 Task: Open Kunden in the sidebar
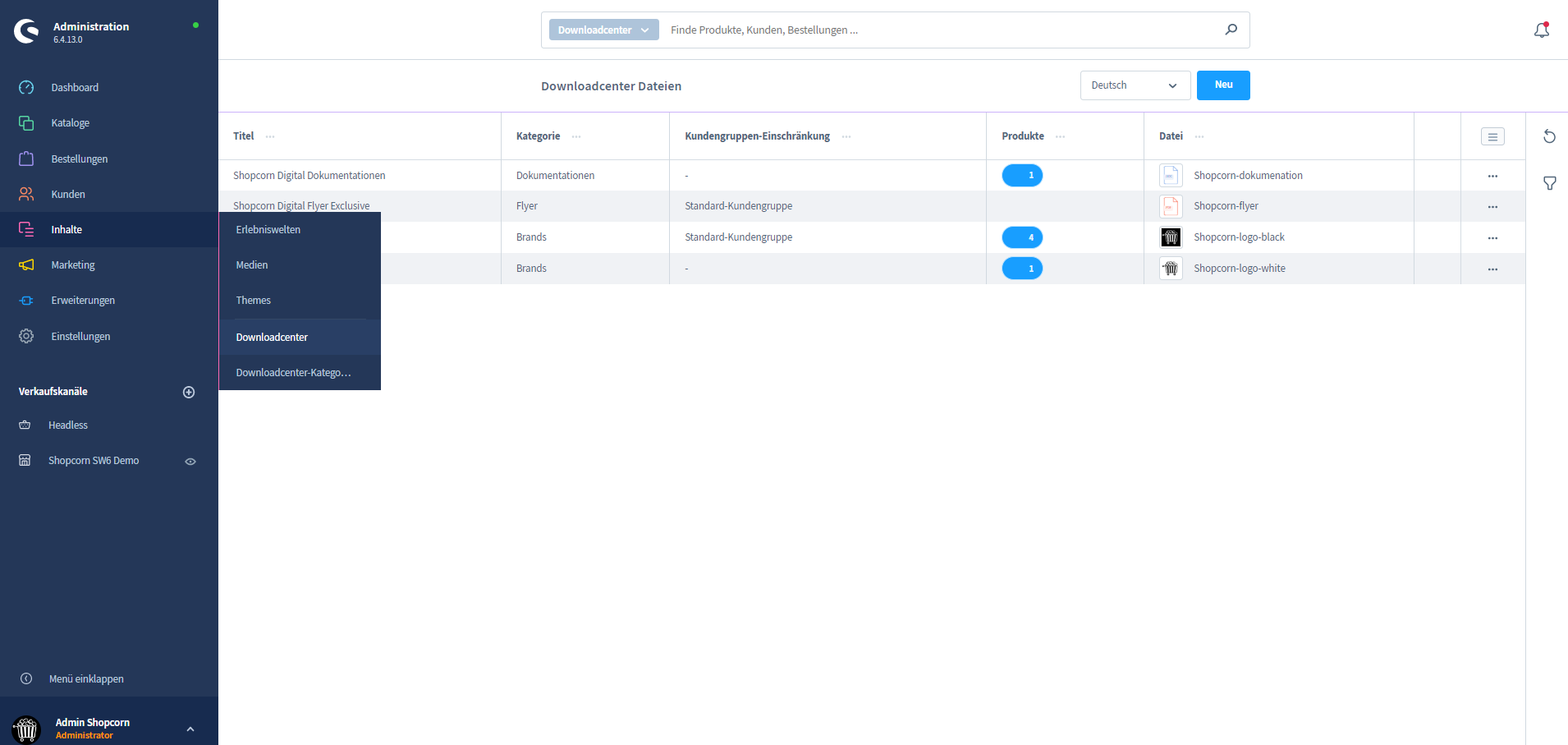click(68, 194)
